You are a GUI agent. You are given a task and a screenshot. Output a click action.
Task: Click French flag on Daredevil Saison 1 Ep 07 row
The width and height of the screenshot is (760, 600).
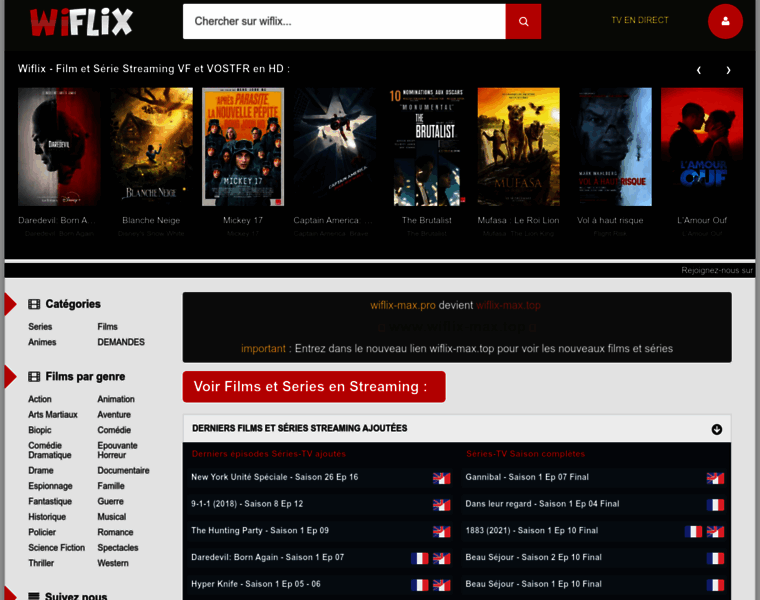[x=419, y=558]
